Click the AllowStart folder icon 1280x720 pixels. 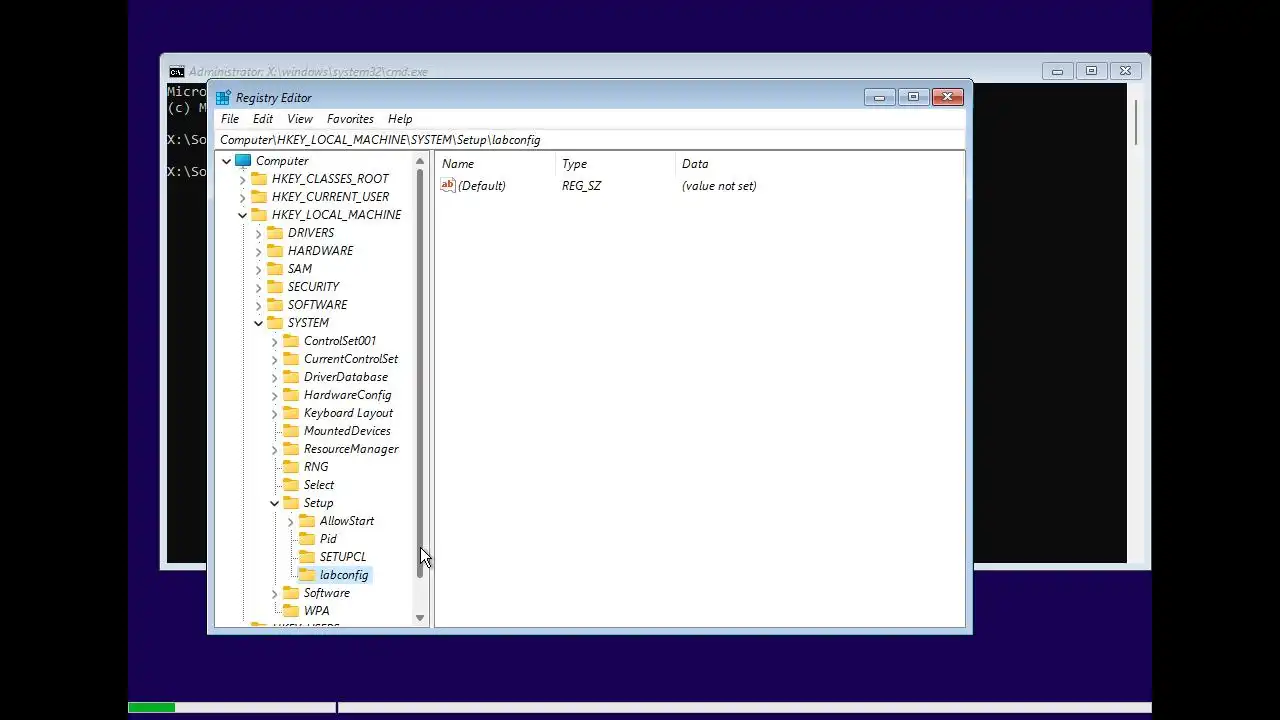tap(307, 521)
